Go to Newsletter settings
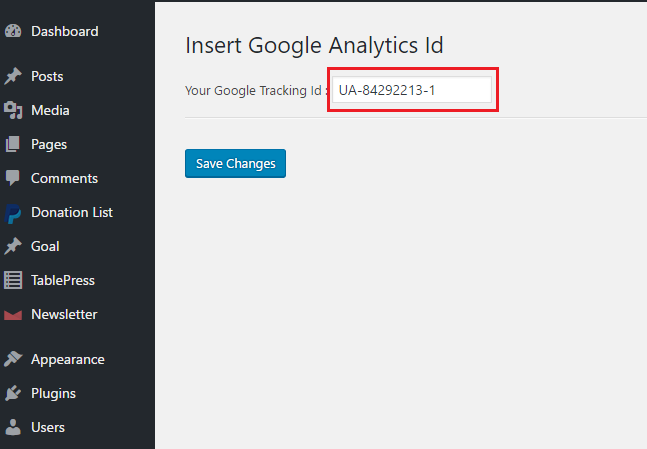This screenshot has width=647, height=449. (x=64, y=314)
